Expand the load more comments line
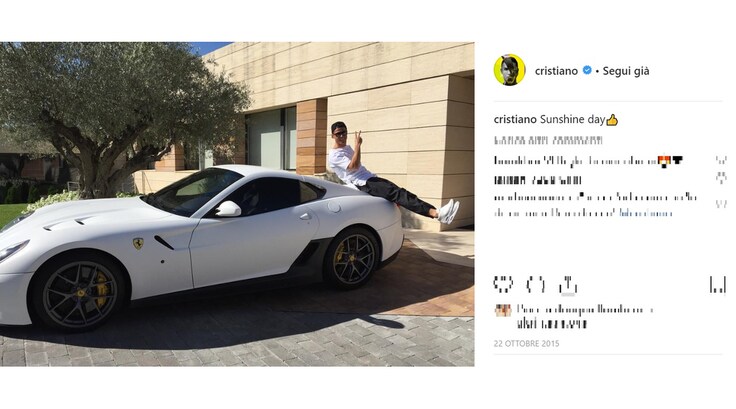The image size is (736, 409). pyautogui.click(x=548, y=140)
